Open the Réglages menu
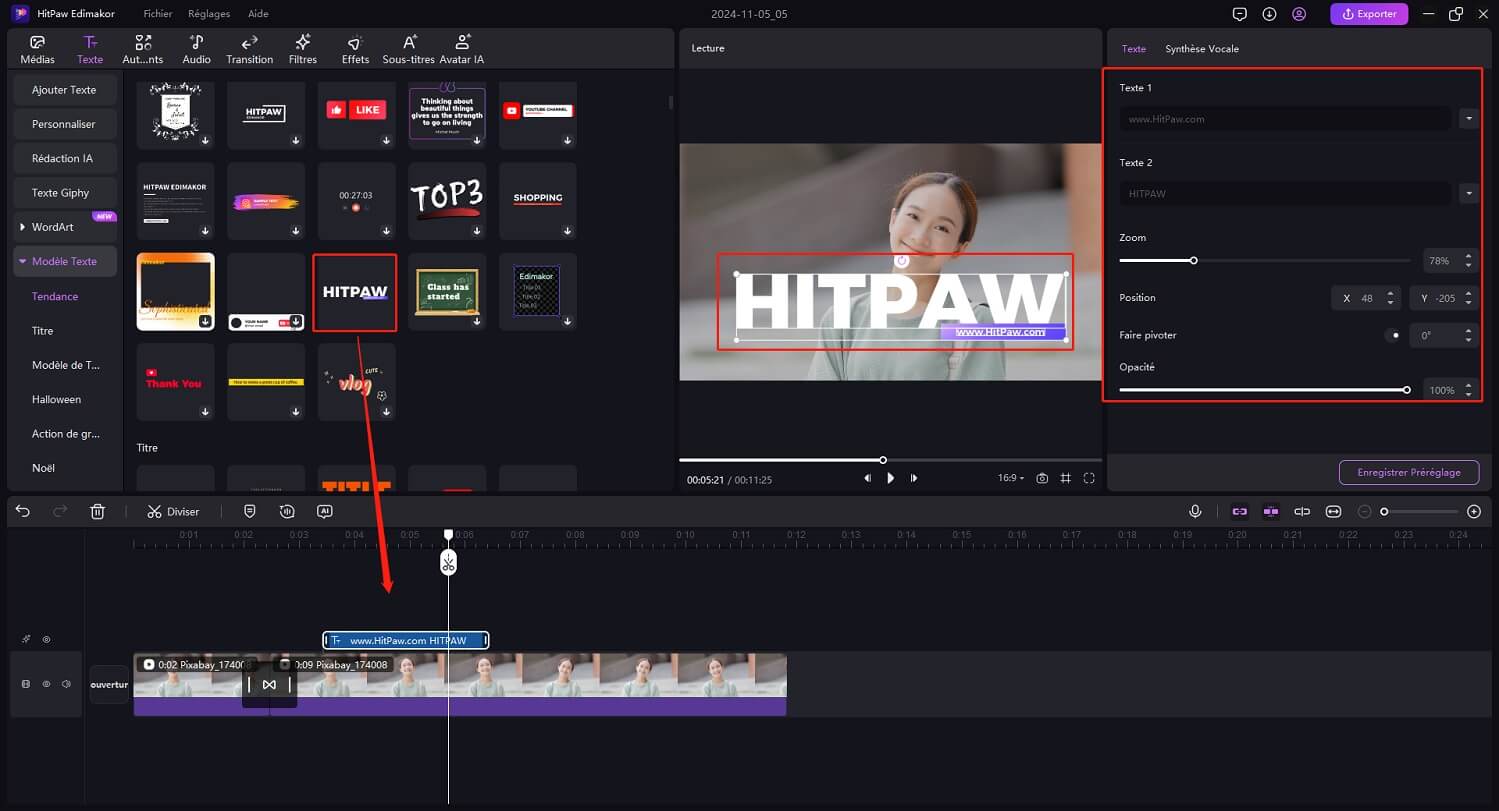Viewport: 1499px width, 811px height. (209, 14)
